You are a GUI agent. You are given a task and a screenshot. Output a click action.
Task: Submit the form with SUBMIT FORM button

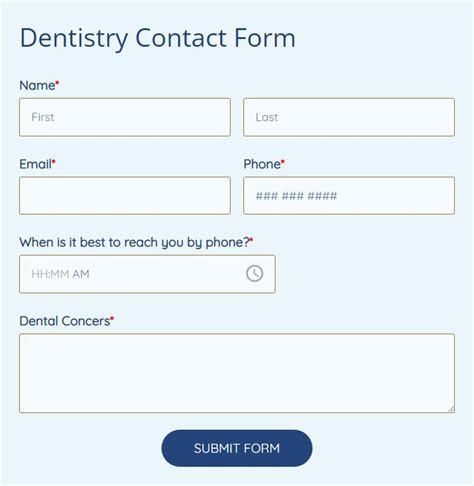coord(237,448)
